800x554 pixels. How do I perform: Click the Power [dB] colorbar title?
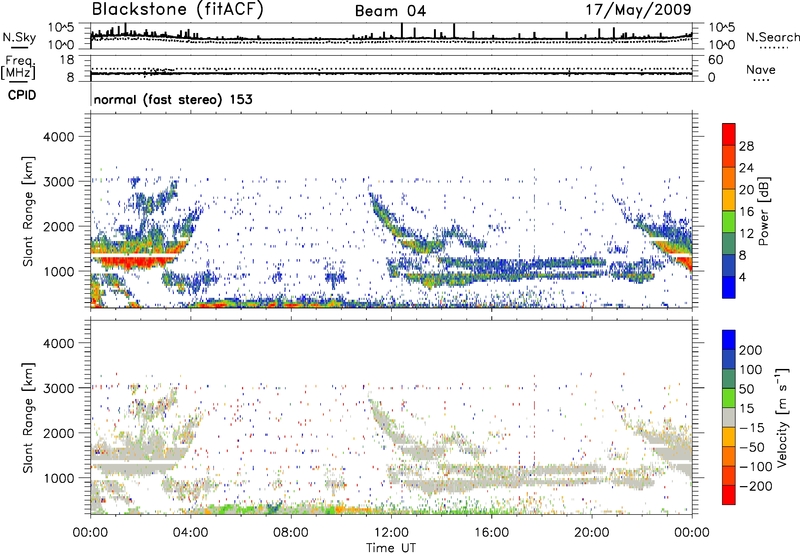tap(763, 211)
